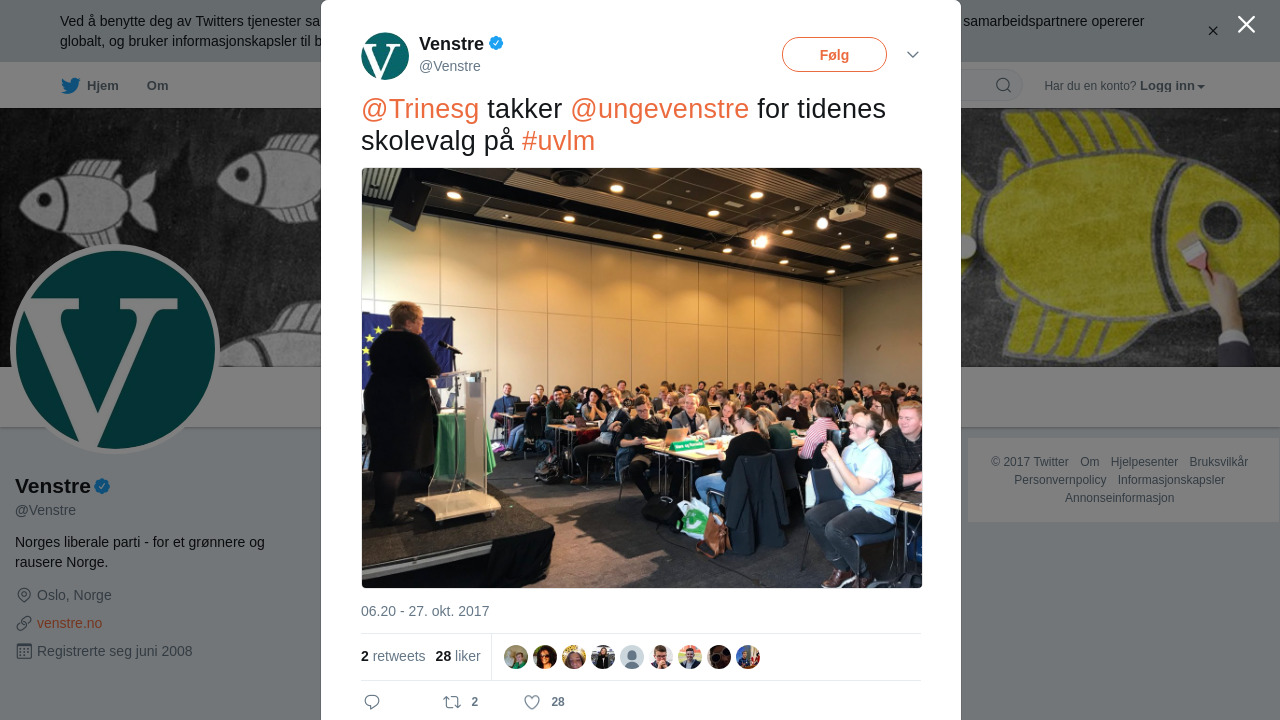Click the retweet arrows icon
Viewport: 1280px width, 720px height.
[x=452, y=702]
